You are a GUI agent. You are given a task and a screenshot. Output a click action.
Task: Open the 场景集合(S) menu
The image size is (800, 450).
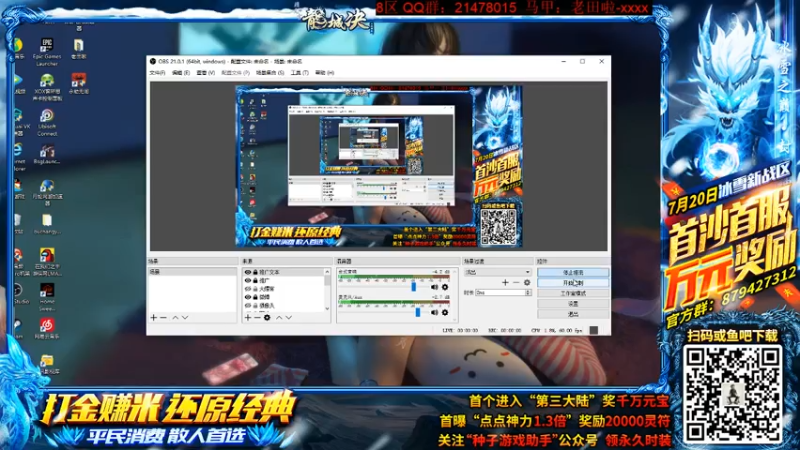[x=270, y=73]
